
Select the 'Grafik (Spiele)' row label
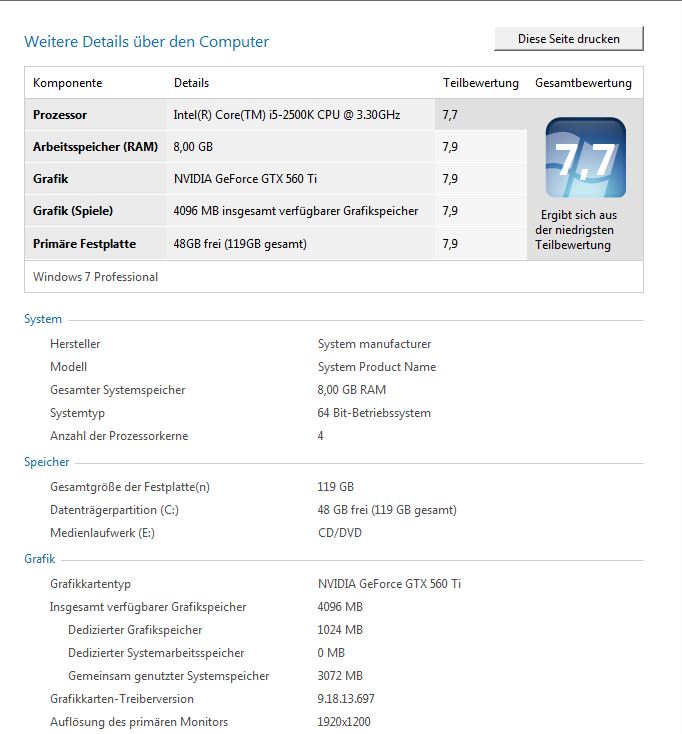pyautogui.click(x=73, y=211)
